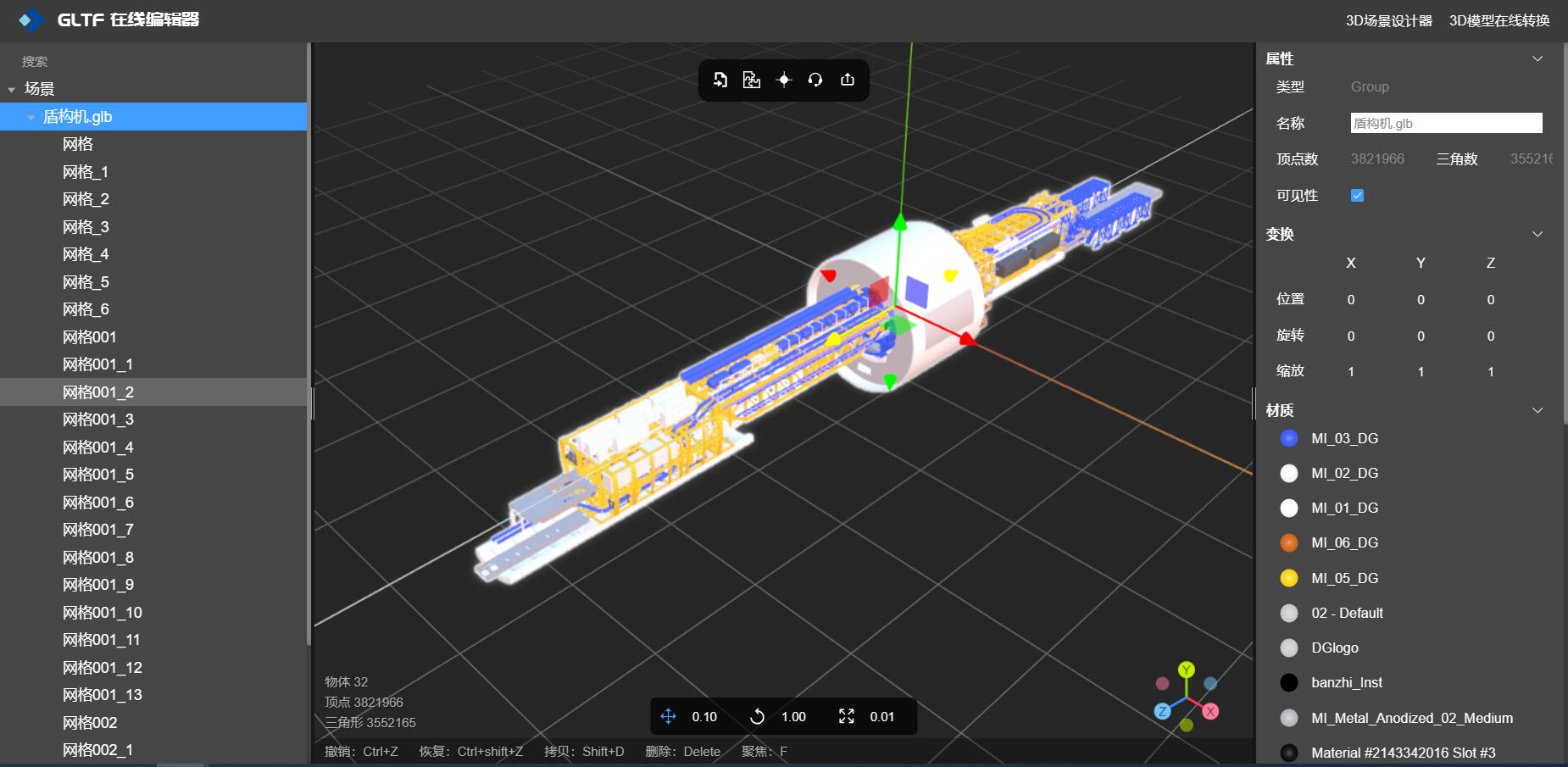Click the 名称 name input field

tap(1446, 123)
